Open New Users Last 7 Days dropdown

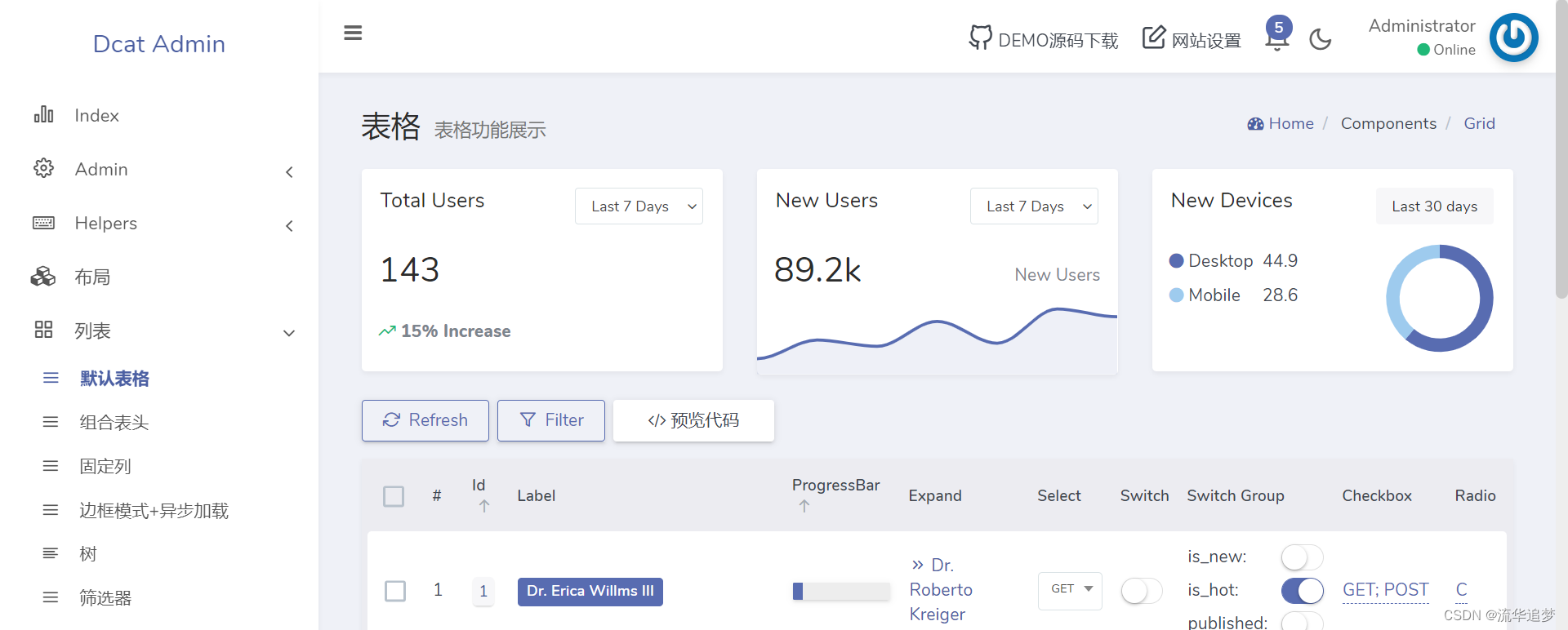[x=1034, y=206]
